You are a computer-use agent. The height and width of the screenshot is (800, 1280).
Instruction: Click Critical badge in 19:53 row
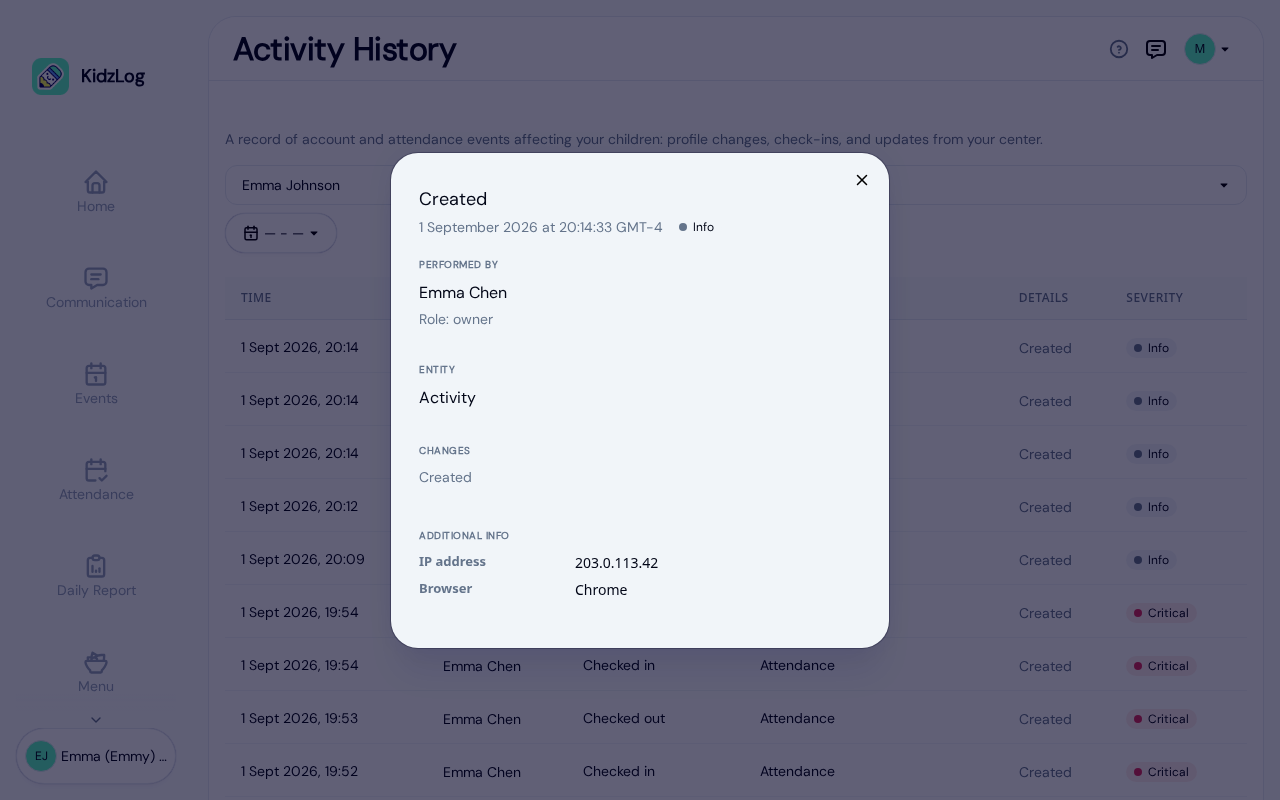(1161, 719)
